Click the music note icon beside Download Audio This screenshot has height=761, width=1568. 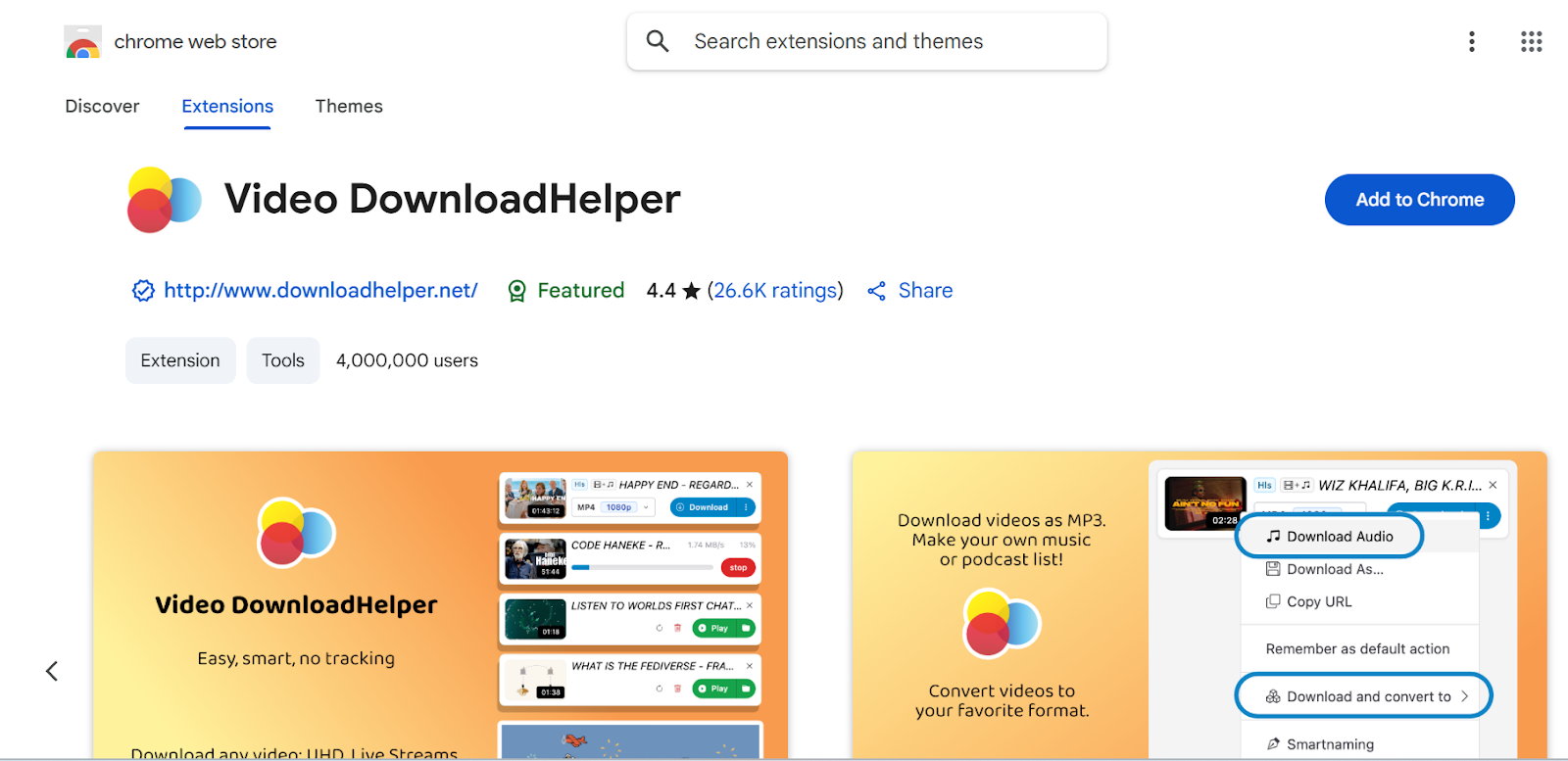tap(1273, 537)
